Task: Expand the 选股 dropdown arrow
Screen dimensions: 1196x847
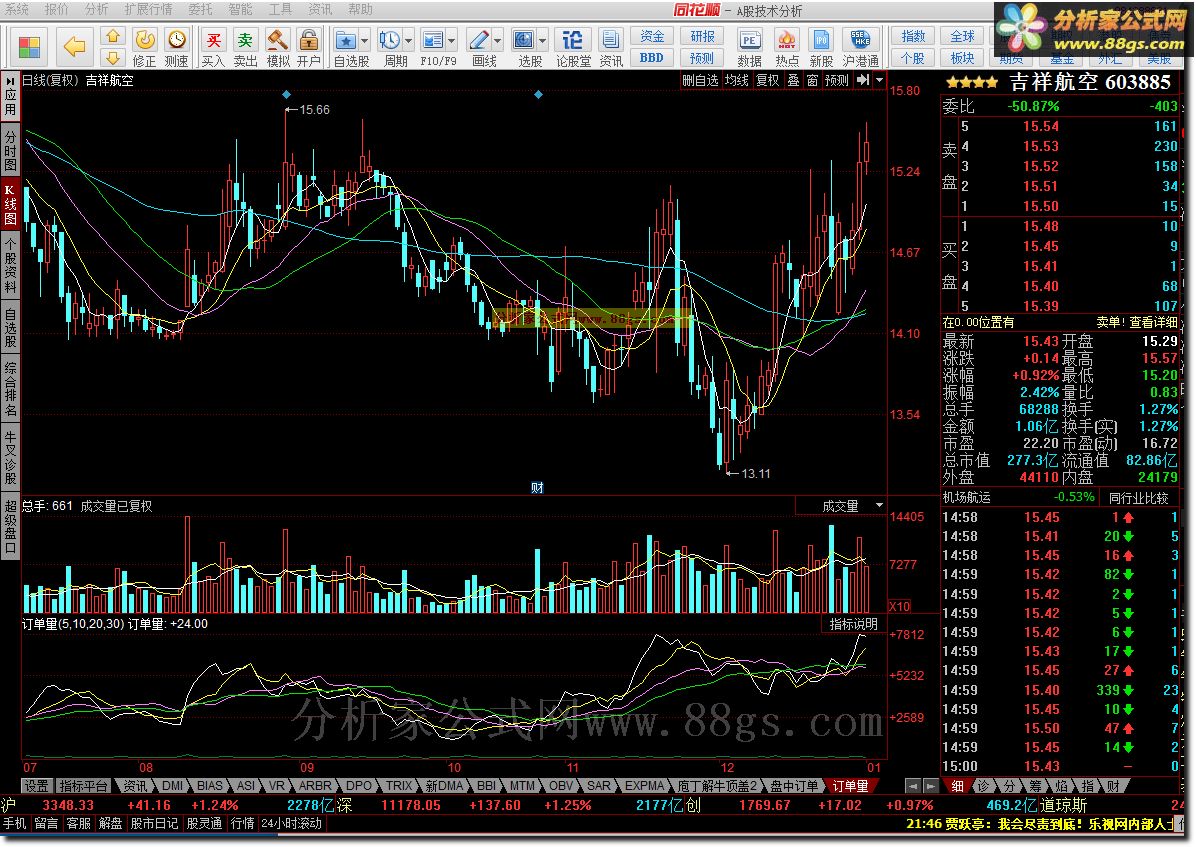Action: (543, 40)
